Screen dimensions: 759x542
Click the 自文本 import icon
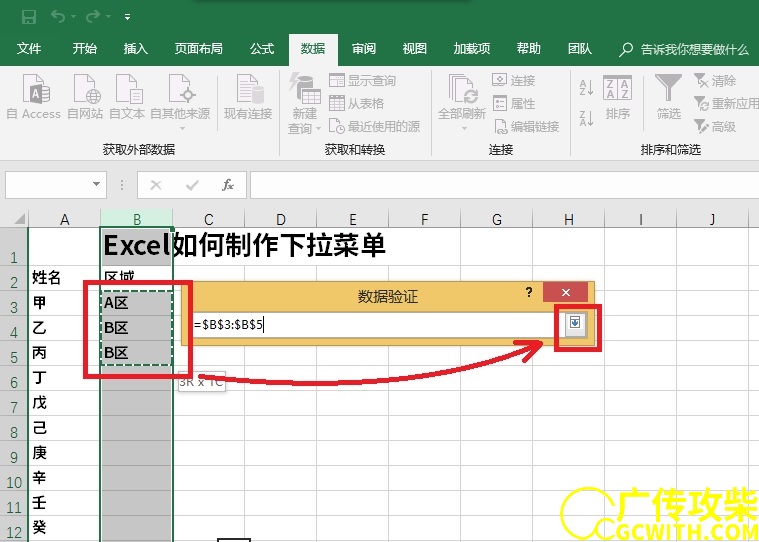pos(127,97)
